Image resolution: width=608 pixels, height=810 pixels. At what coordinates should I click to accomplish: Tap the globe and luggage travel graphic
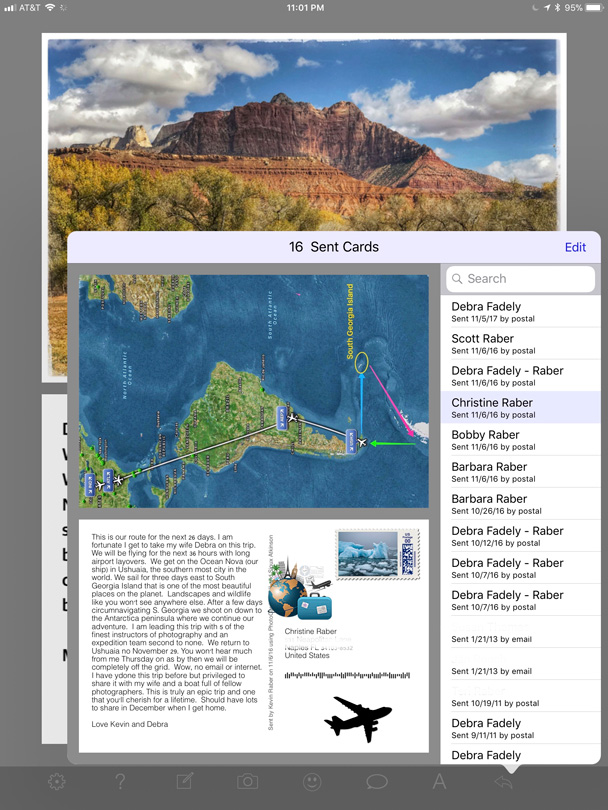(x=300, y=588)
